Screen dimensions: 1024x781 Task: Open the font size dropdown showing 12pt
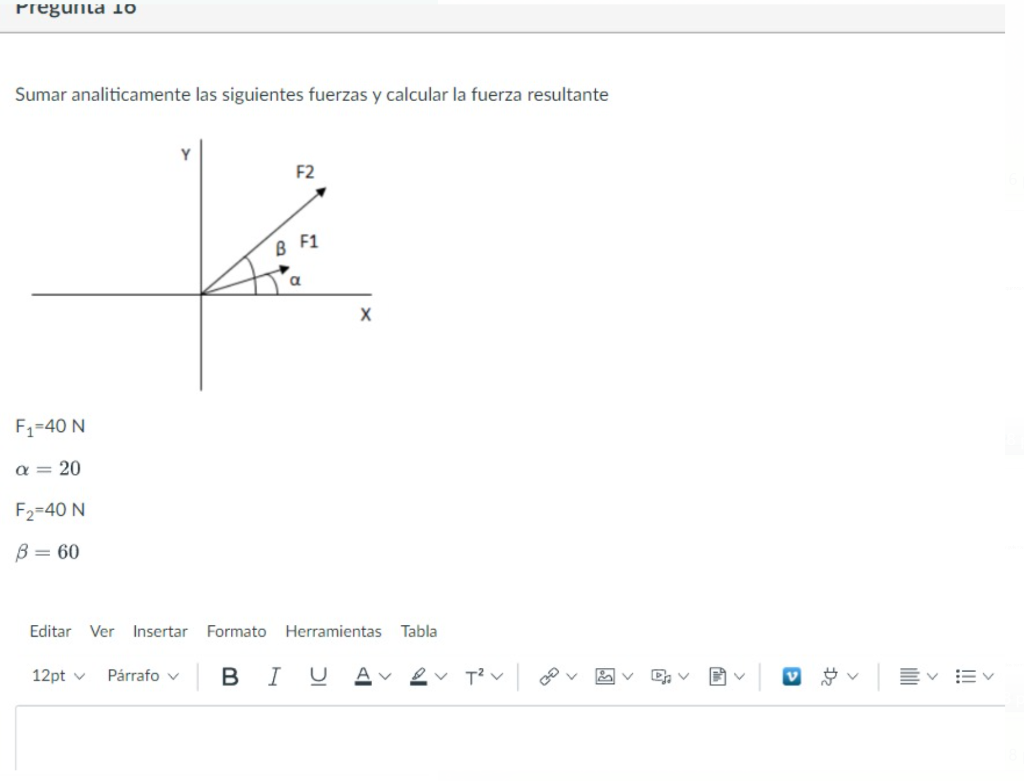coord(55,676)
